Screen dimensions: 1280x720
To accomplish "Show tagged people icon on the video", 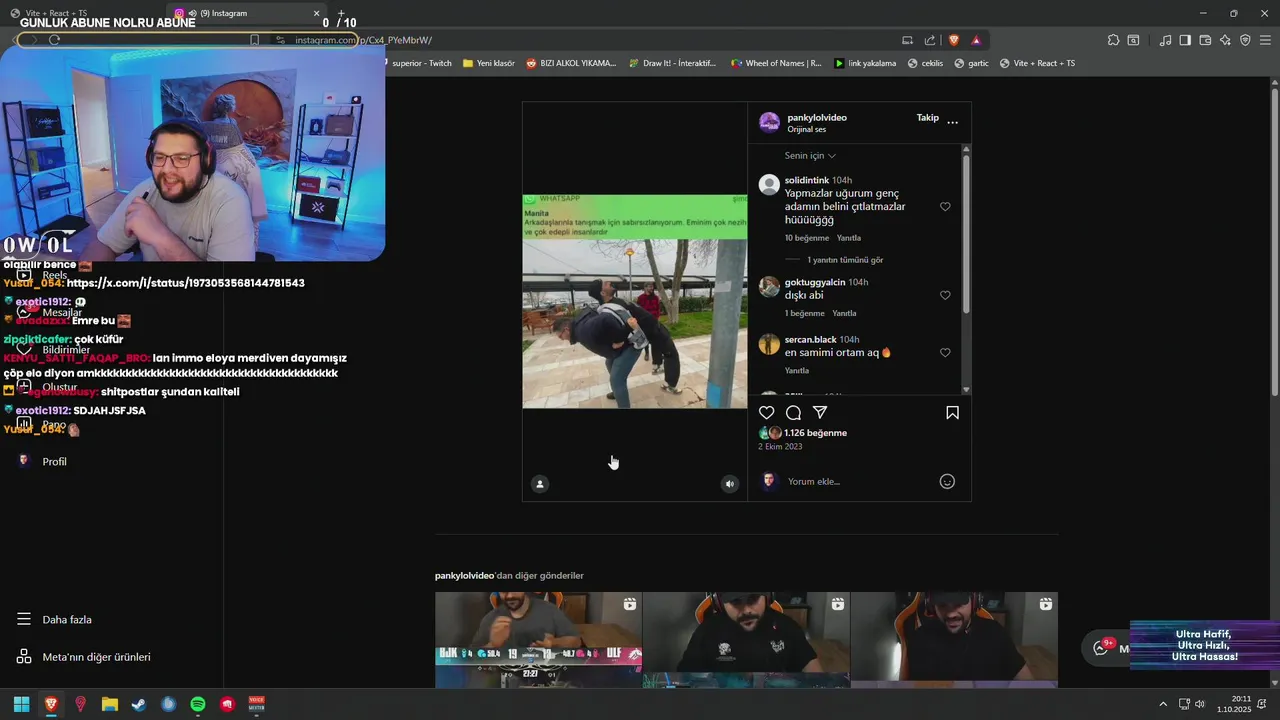I will click(x=540, y=484).
